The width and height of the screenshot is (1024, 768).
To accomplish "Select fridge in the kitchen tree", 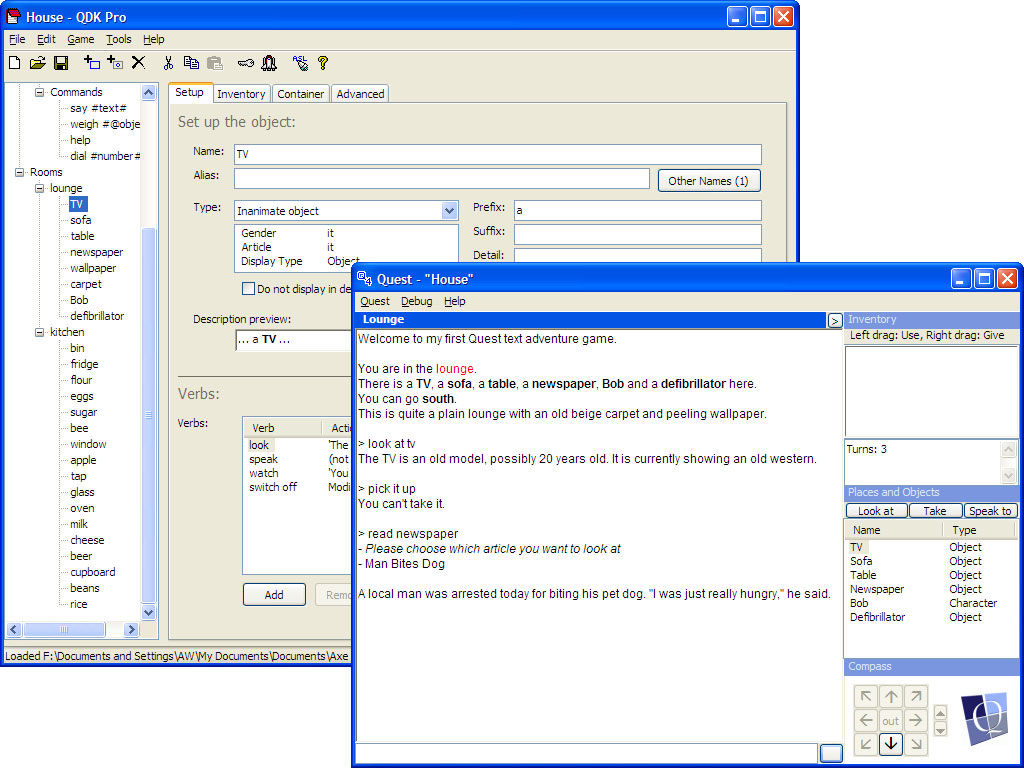I will click(84, 364).
